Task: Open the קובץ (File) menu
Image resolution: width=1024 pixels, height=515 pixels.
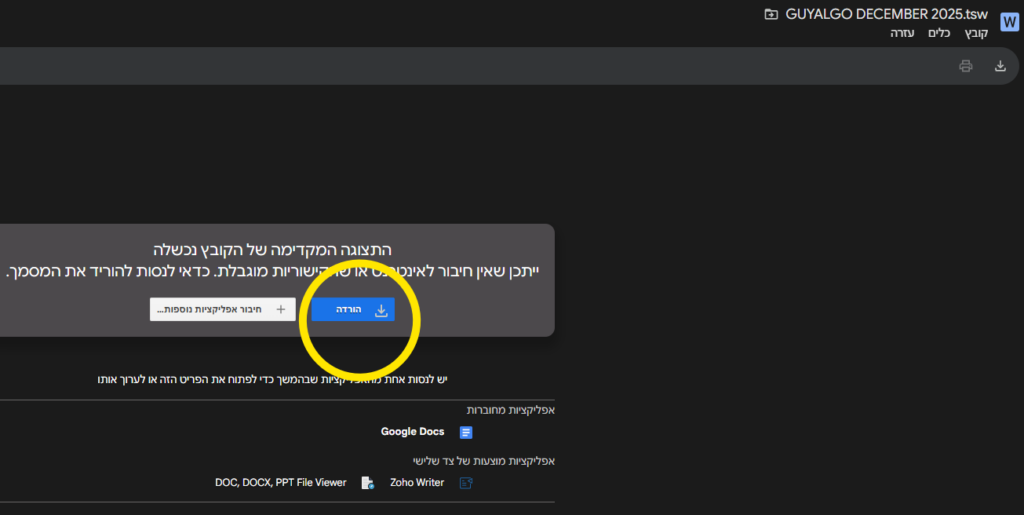Action: [x=976, y=33]
